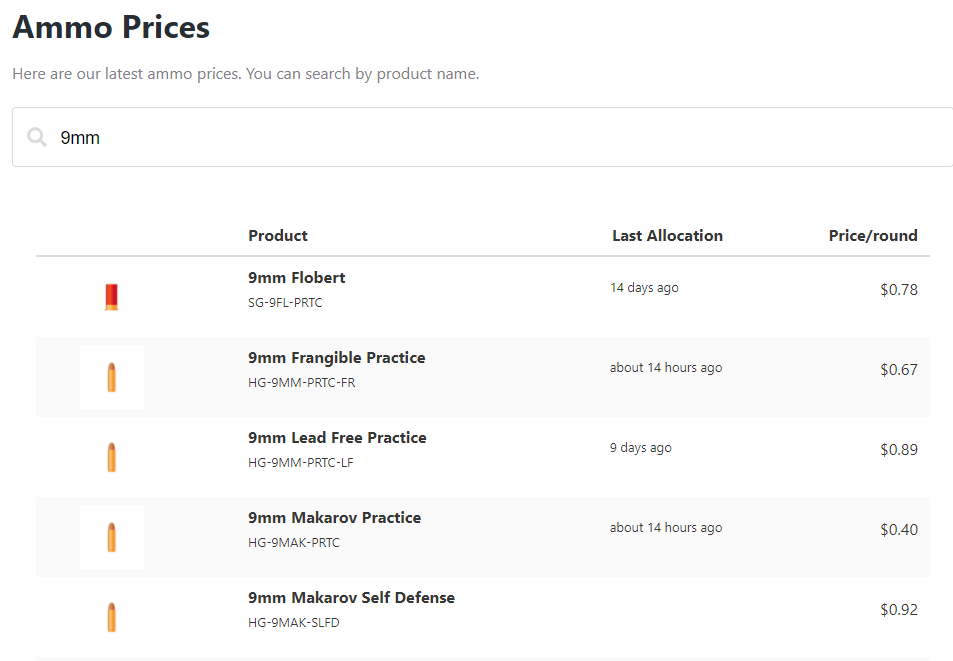Click the $0.40 Makarov Practice price
Screen dimensions: 953x661
pyautogui.click(x=898, y=530)
